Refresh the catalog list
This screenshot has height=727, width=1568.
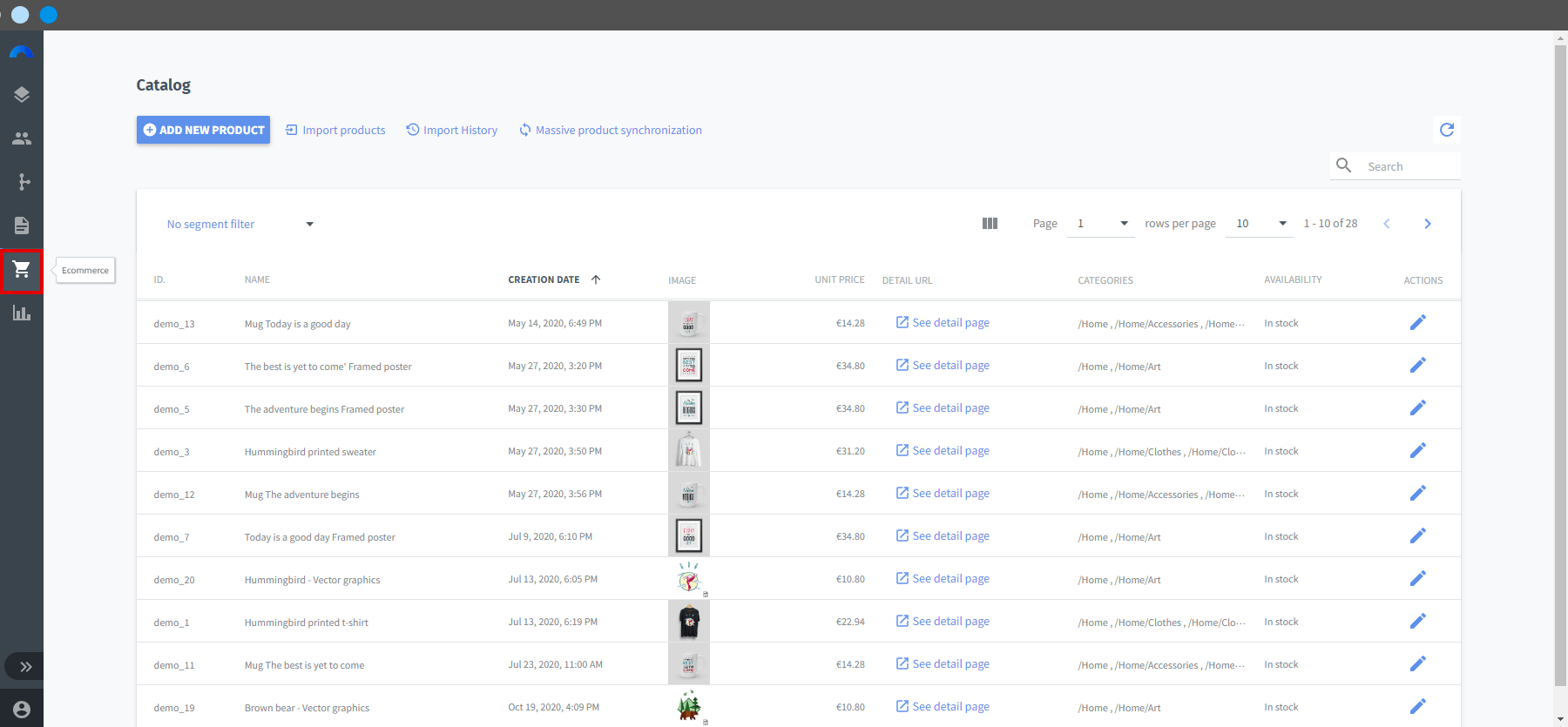pos(1447,130)
